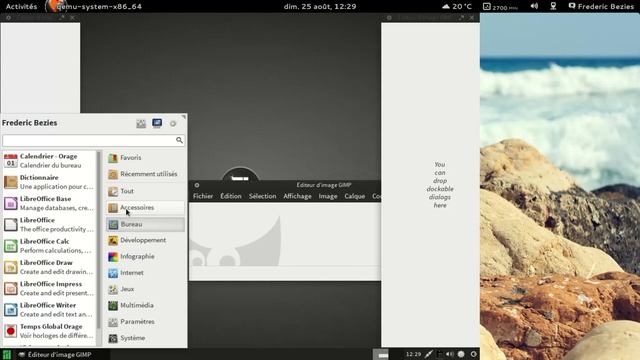
Task: Open the Image menu in GIMP
Action: (328, 196)
